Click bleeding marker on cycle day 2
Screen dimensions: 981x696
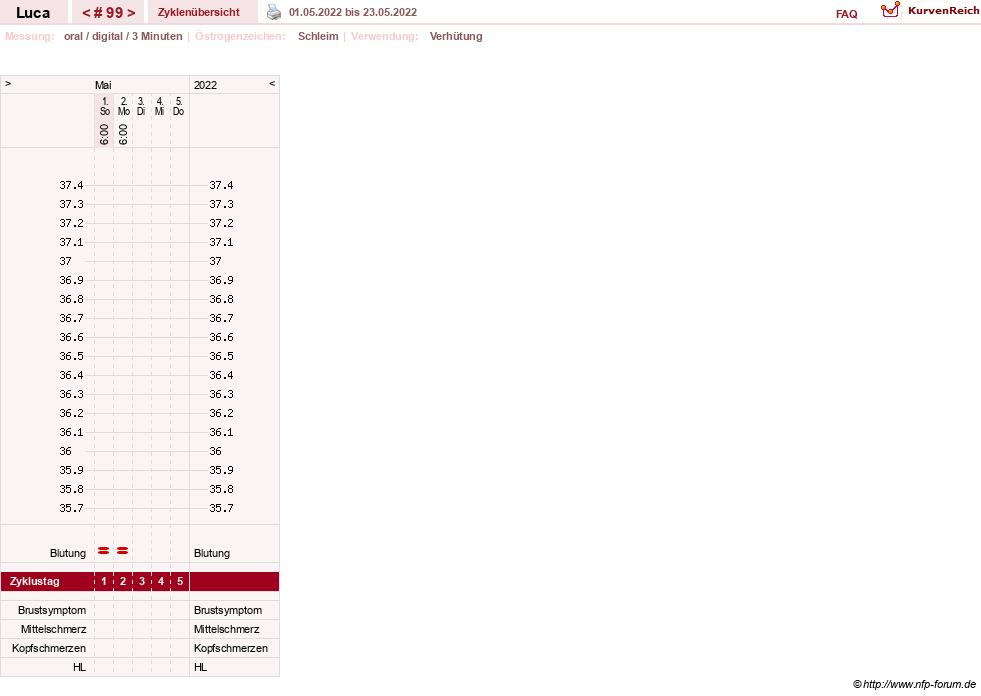click(x=123, y=551)
